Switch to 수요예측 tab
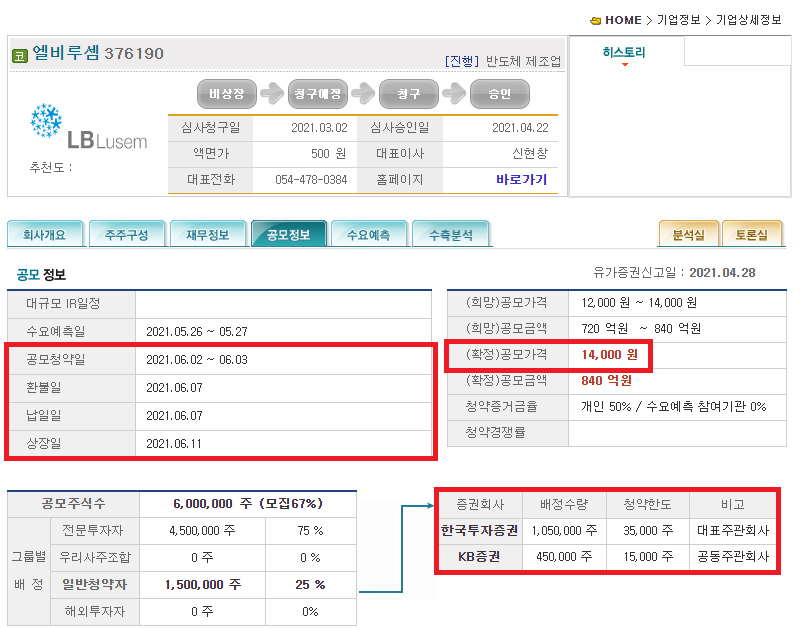Screen dimensions: 802x628 [x=369, y=235]
